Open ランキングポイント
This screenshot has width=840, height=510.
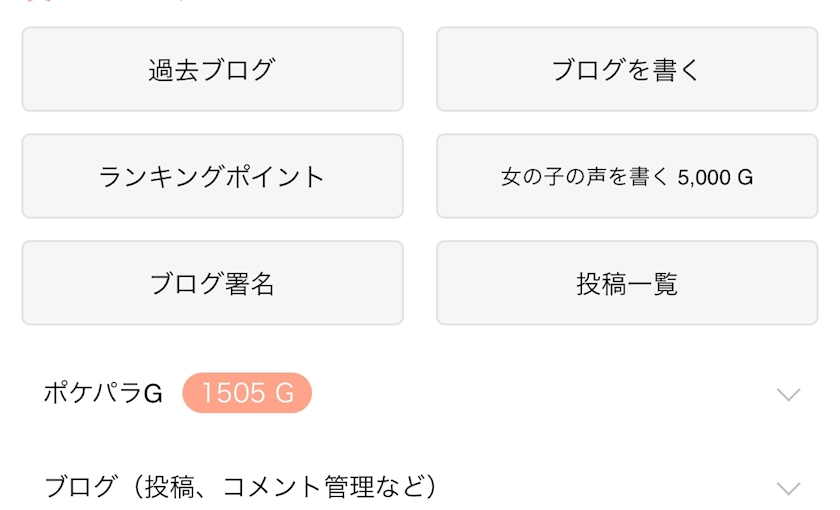pyautogui.click(x=212, y=177)
